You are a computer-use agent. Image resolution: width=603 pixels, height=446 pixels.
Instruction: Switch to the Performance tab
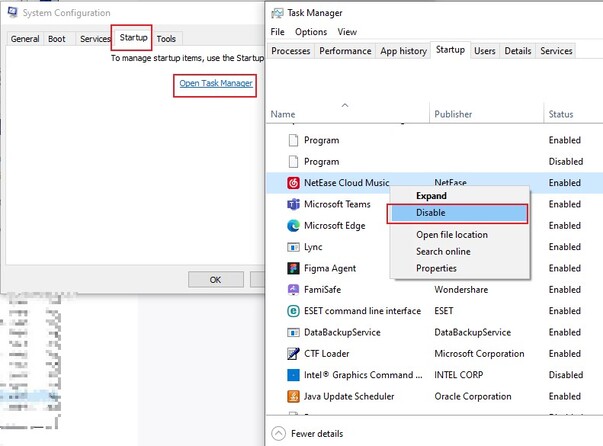coord(345,51)
